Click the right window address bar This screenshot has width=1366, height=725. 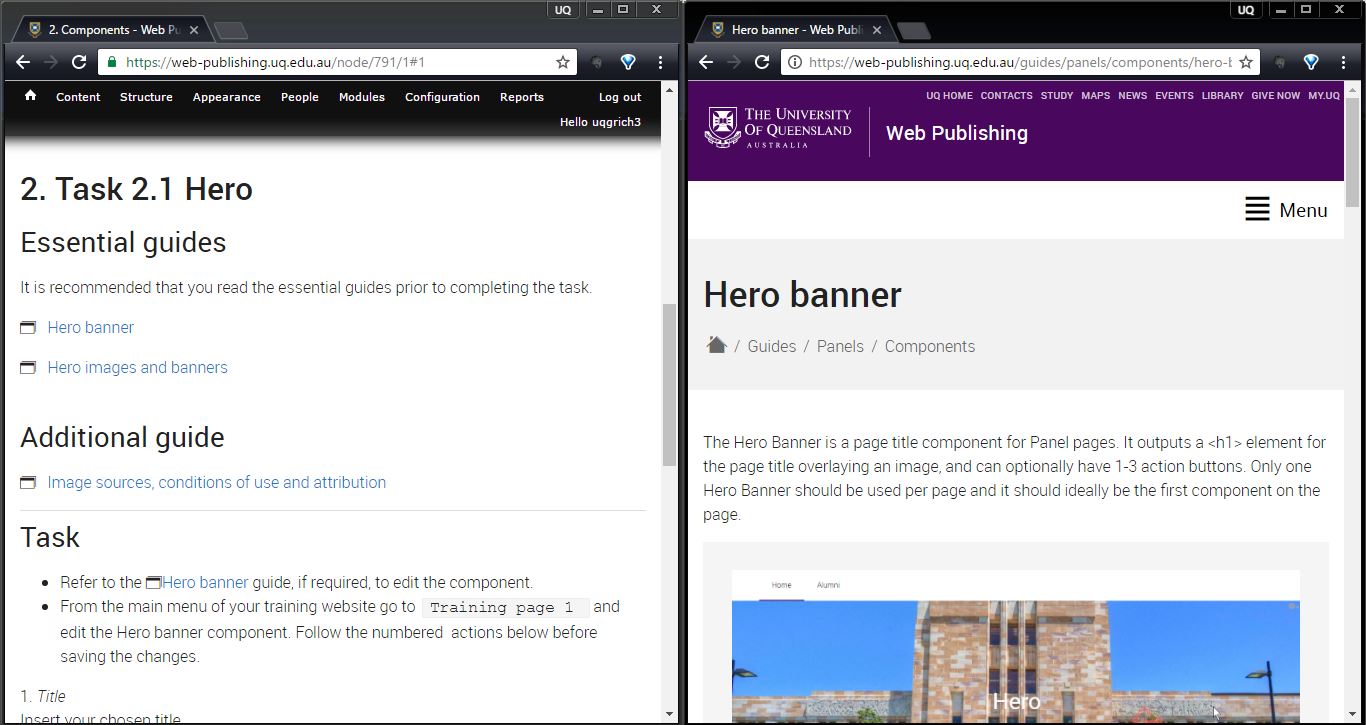click(1018, 62)
